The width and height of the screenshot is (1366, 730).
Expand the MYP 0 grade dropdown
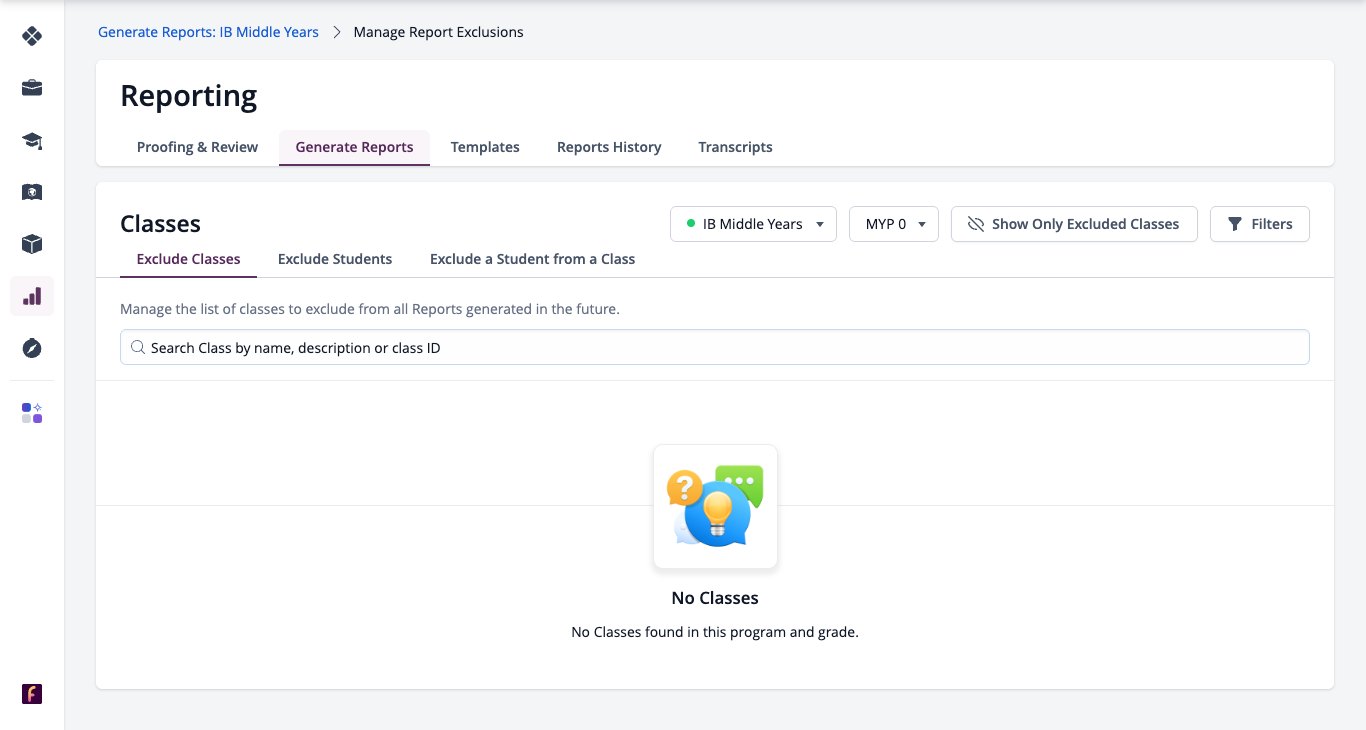tap(894, 224)
